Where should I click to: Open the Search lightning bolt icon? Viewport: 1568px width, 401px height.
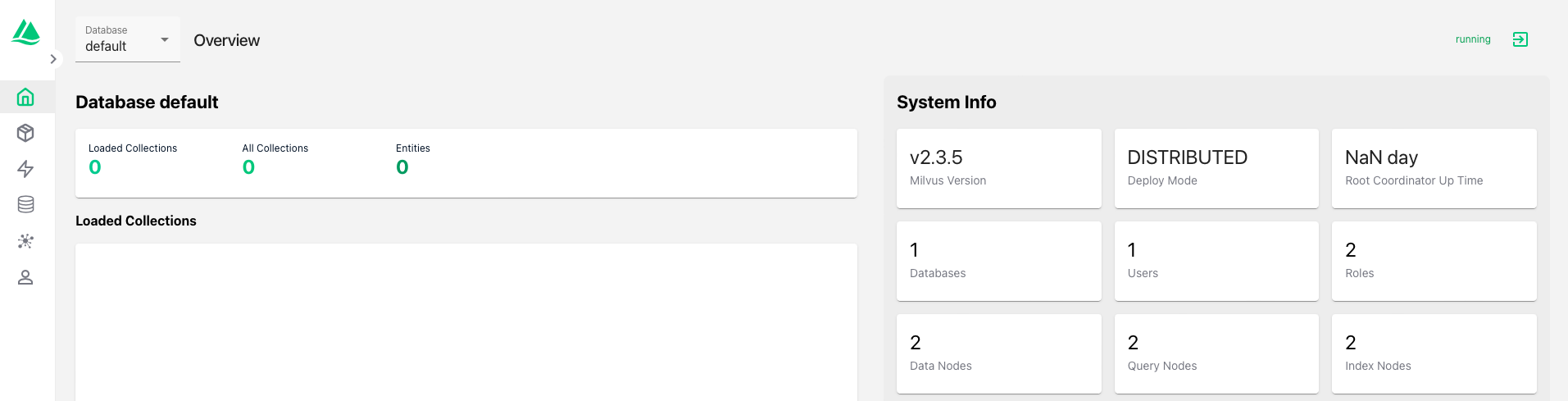25,169
